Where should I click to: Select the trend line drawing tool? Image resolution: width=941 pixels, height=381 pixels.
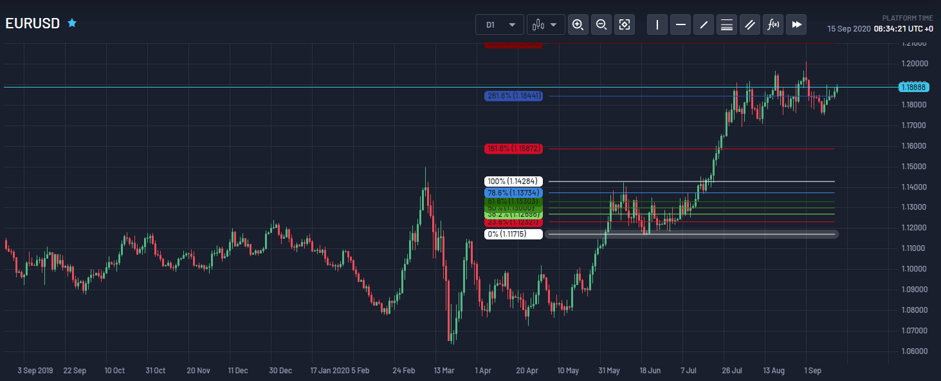[x=703, y=25]
